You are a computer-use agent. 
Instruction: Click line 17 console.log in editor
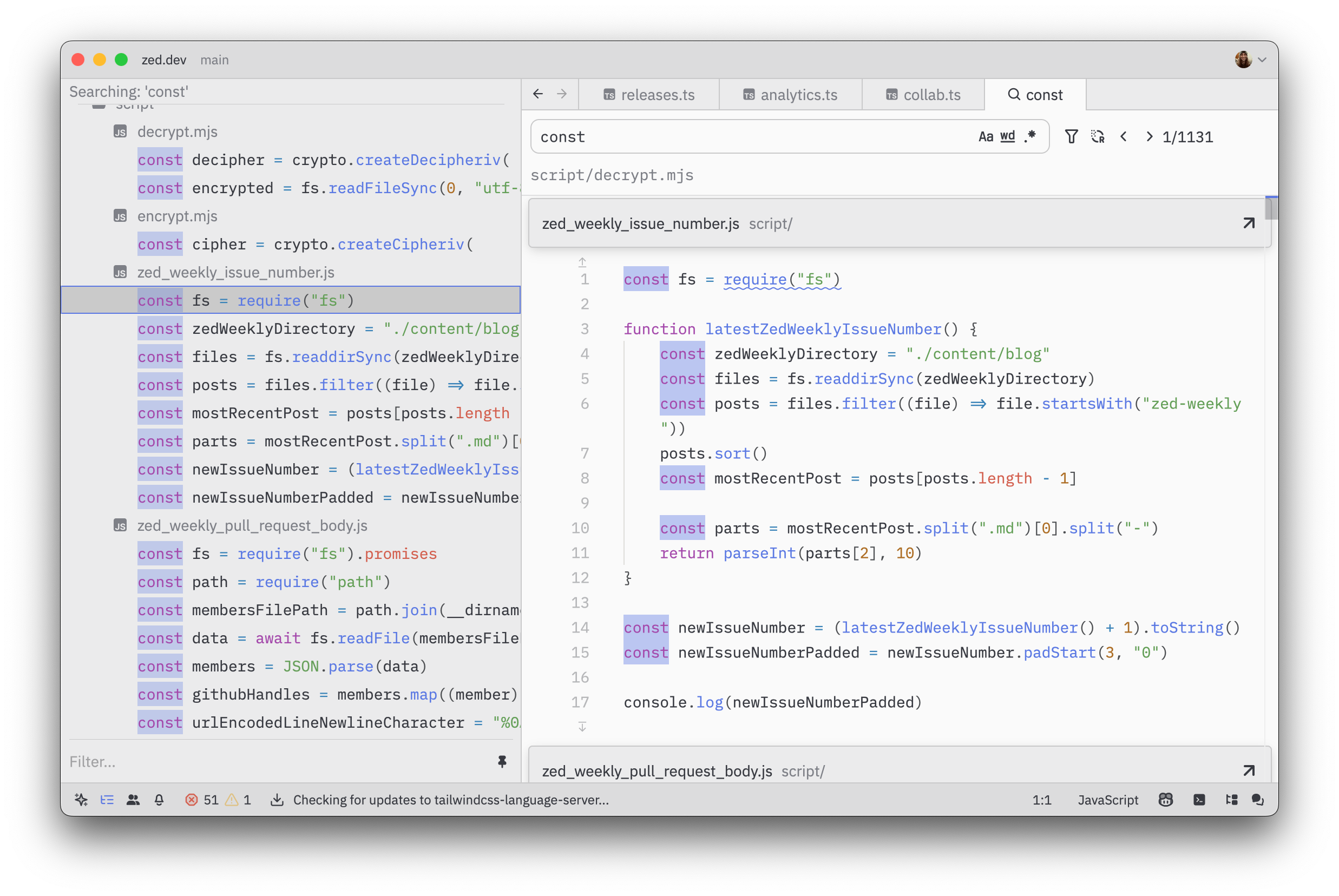[773, 702]
